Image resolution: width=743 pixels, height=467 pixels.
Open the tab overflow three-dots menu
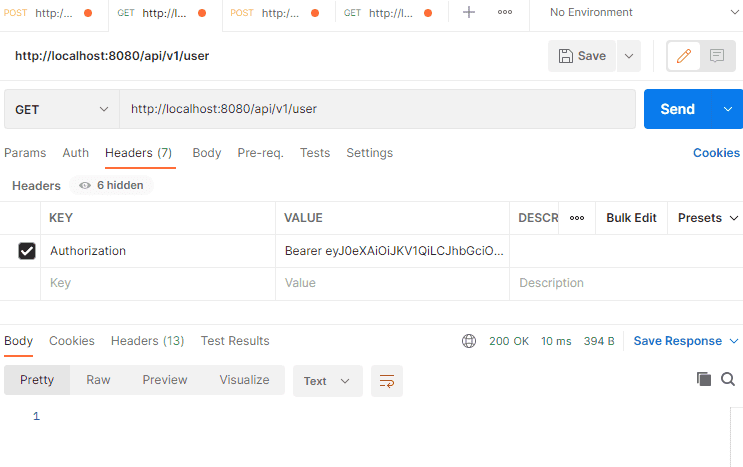tap(505, 12)
